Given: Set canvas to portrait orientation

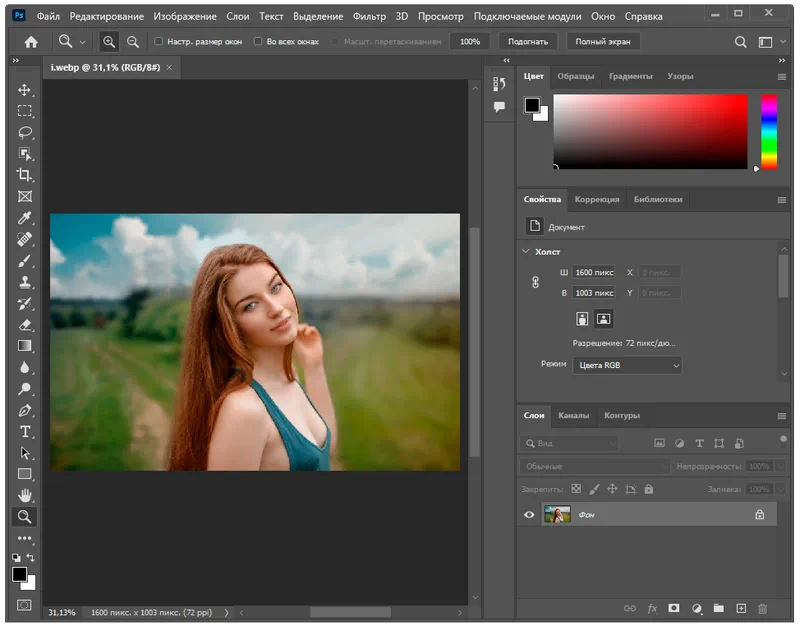Looking at the screenshot, I should click(x=582, y=319).
